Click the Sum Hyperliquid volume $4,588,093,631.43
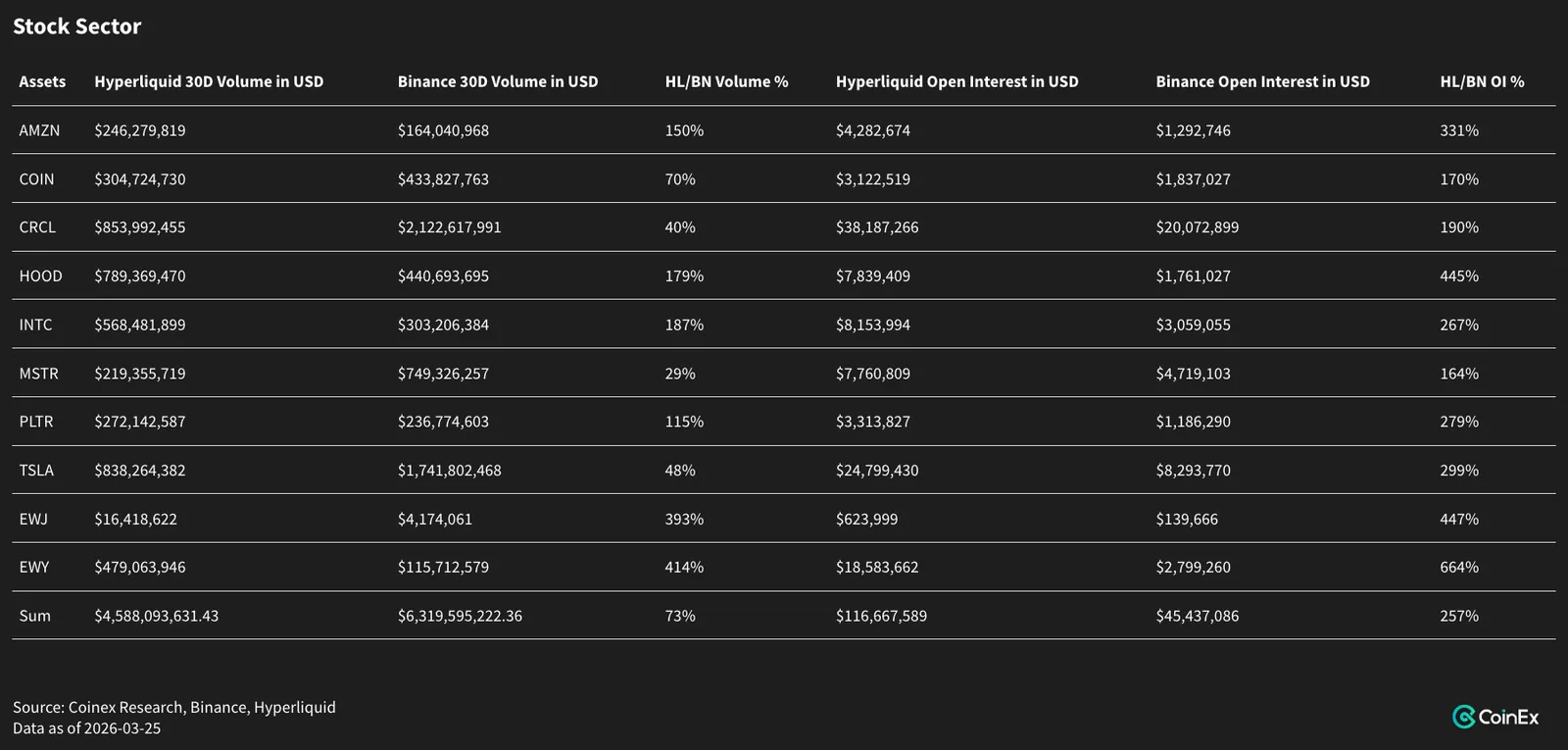Viewport: 1568px width, 750px height. 157,616
